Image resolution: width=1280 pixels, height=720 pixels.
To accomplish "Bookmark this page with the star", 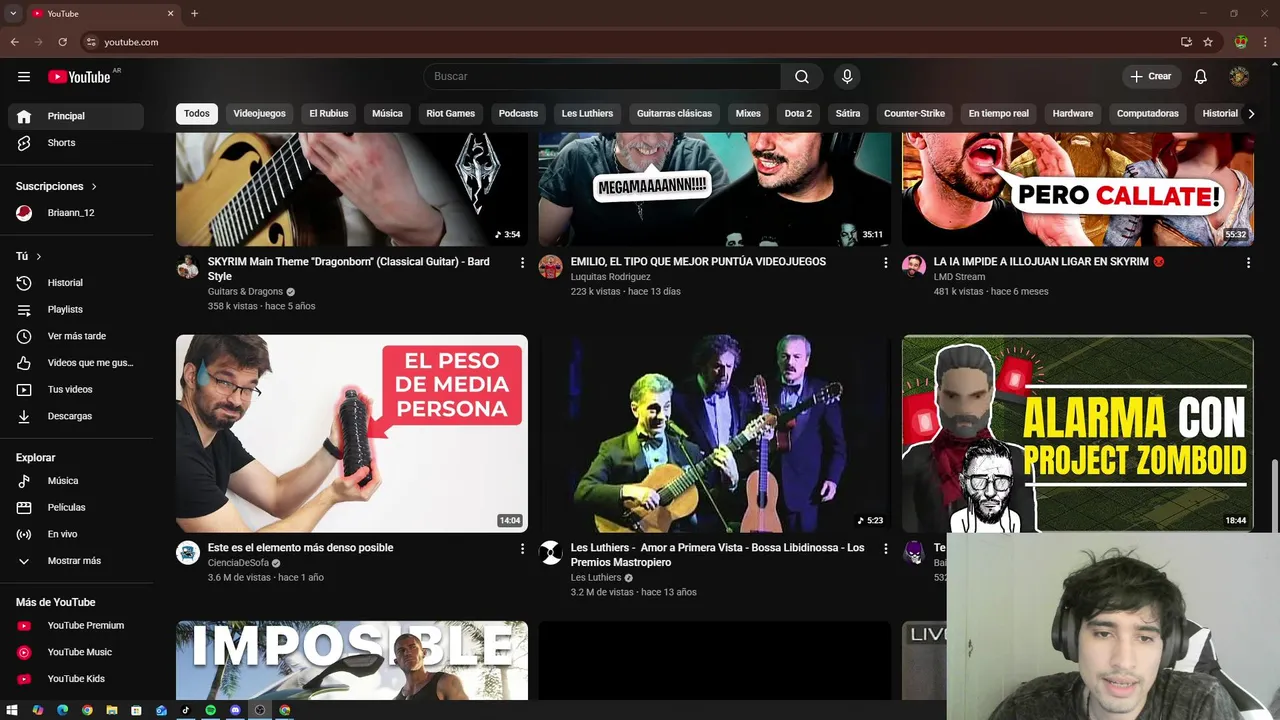I will [1208, 42].
